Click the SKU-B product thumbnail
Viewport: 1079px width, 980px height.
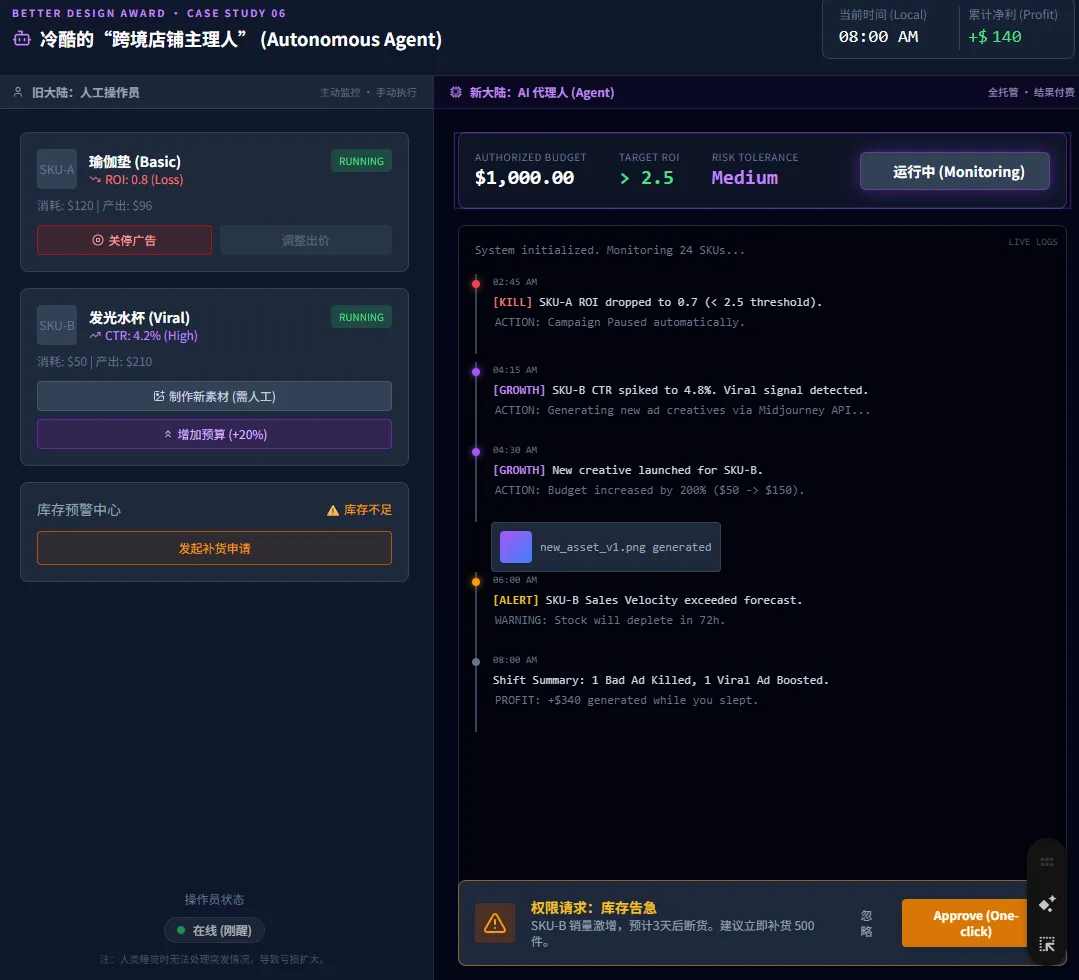click(57, 325)
